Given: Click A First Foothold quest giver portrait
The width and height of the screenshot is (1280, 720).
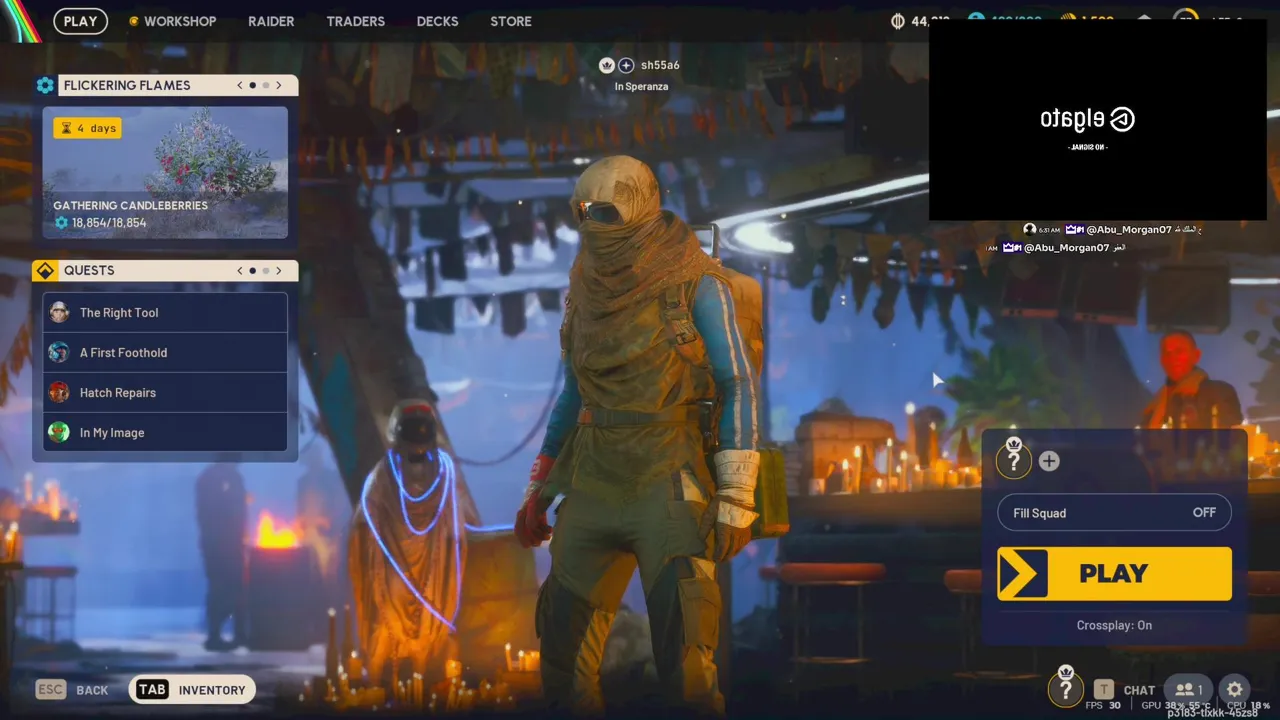Looking at the screenshot, I should 60,352.
